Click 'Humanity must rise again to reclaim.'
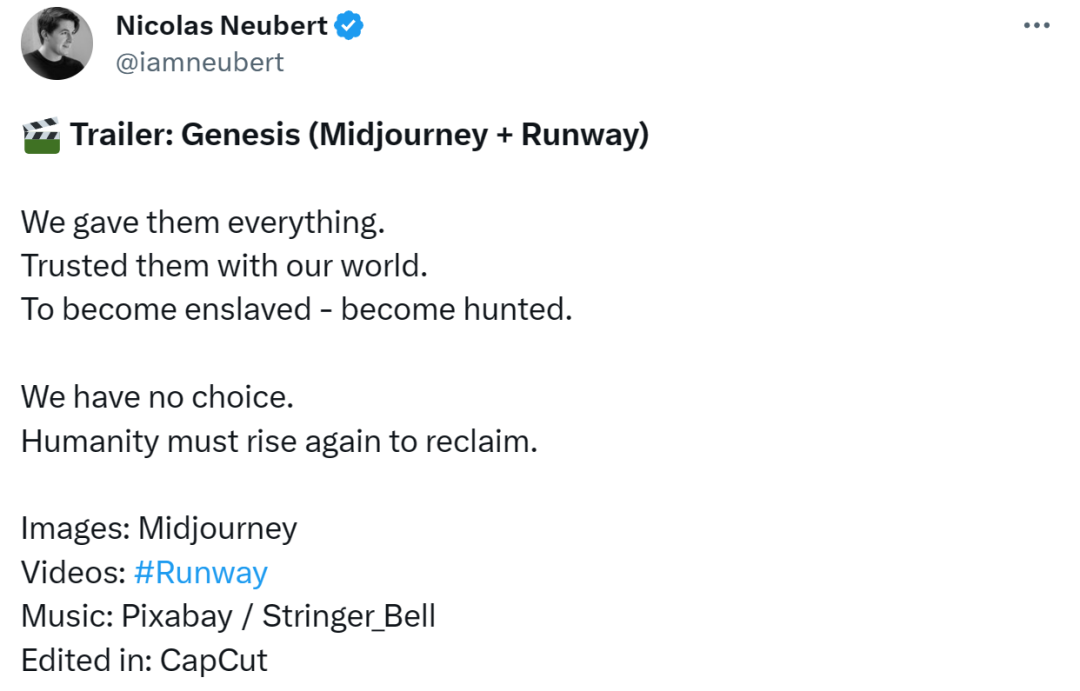This screenshot has width=1080, height=691. 280,442
